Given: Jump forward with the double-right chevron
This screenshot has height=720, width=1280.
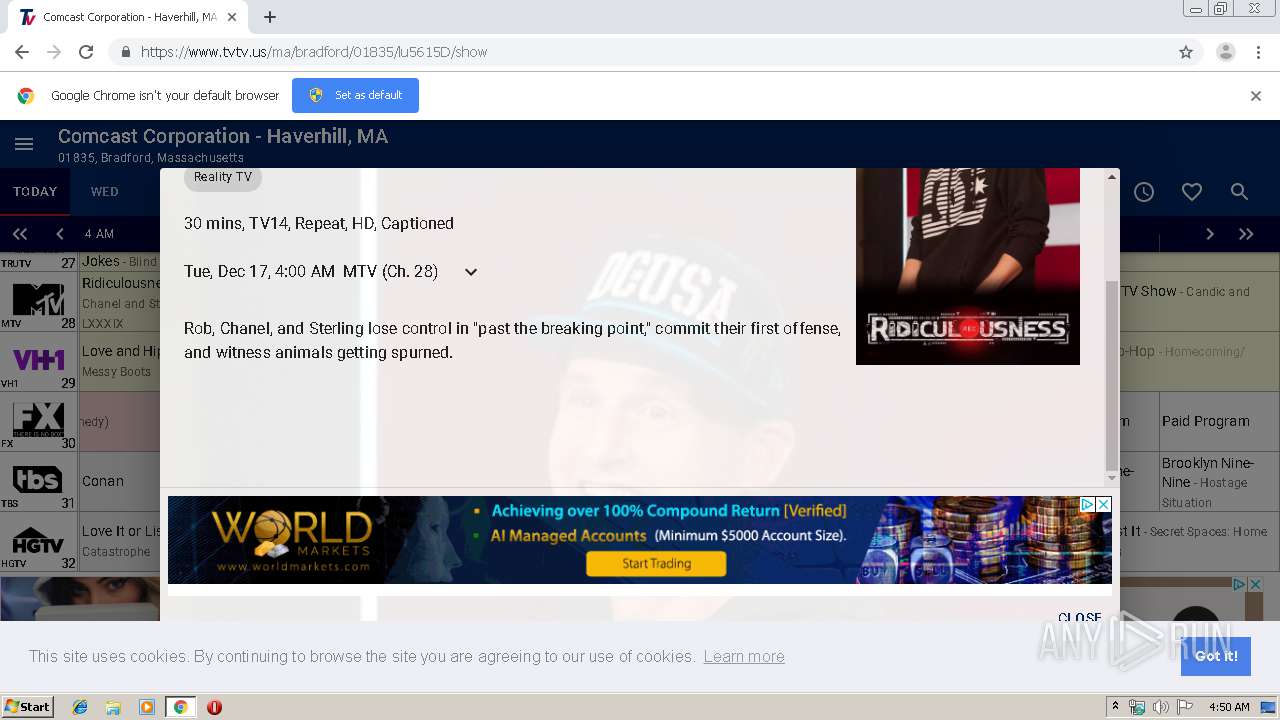Looking at the screenshot, I should pyautogui.click(x=1246, y=234).
